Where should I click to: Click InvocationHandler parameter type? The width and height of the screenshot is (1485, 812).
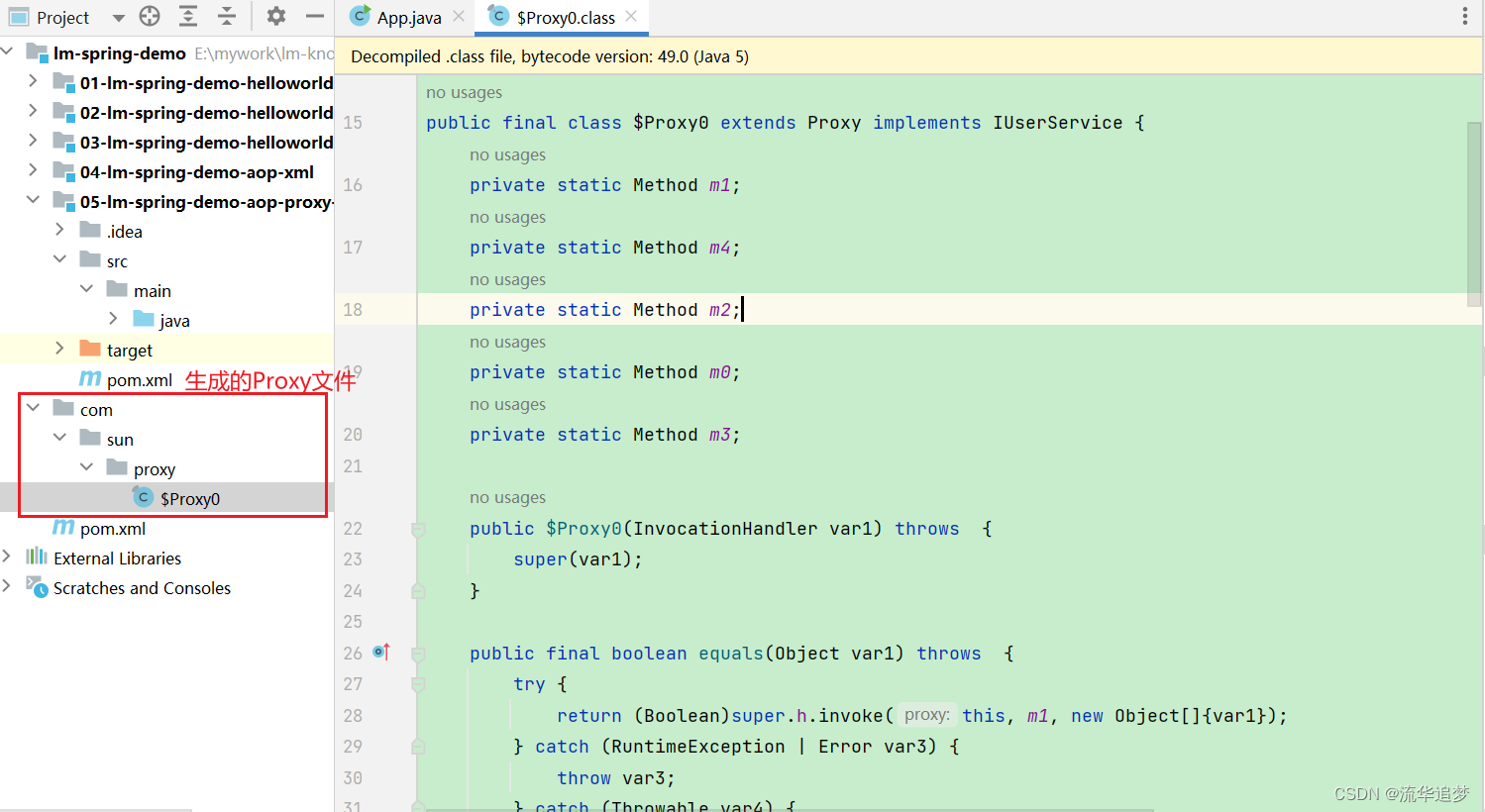tap(726, 529)
